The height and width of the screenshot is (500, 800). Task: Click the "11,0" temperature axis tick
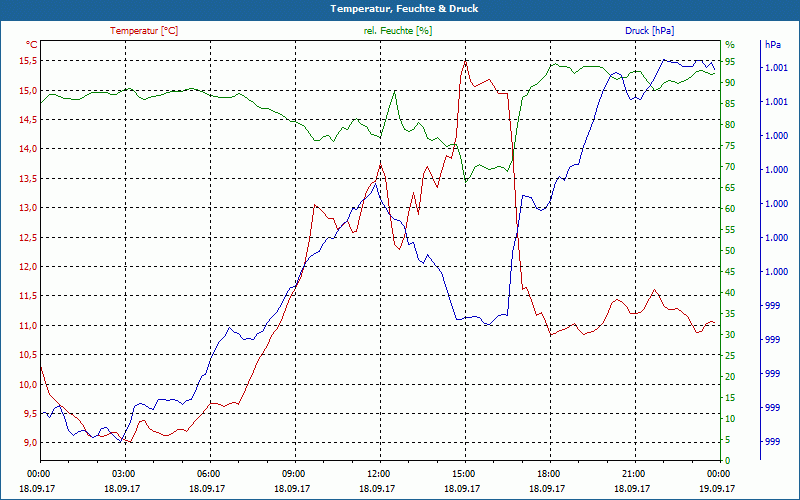pos(28,325)
